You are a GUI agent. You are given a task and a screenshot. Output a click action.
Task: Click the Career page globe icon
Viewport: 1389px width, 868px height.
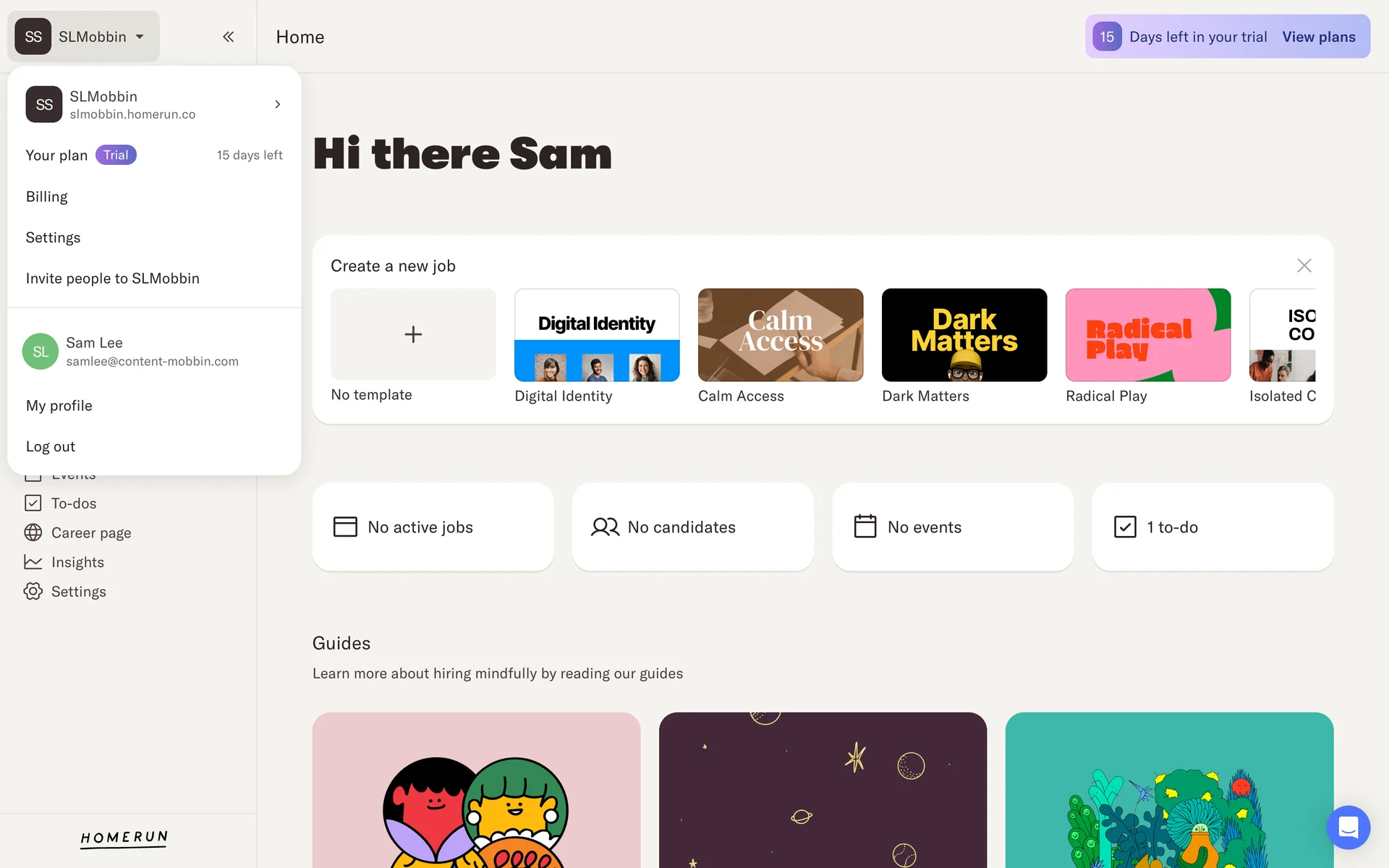tap(33, 533)
